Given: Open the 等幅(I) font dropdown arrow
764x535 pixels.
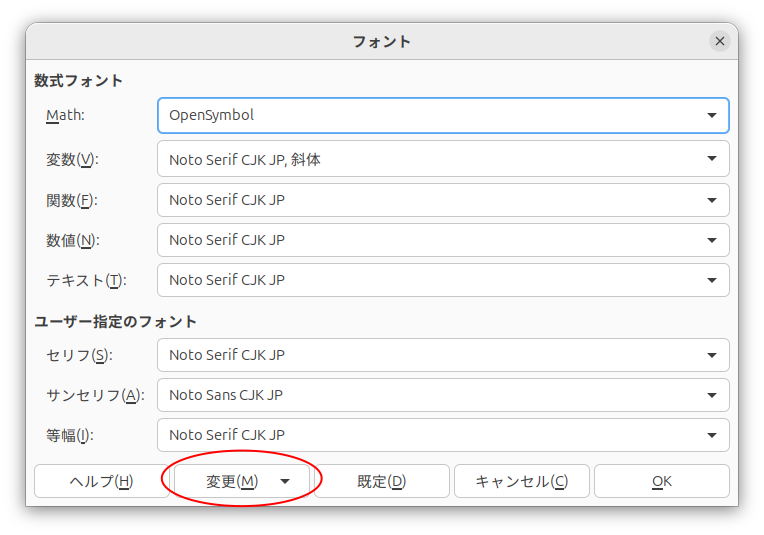Looking at the screenshot, I should 711,435.
